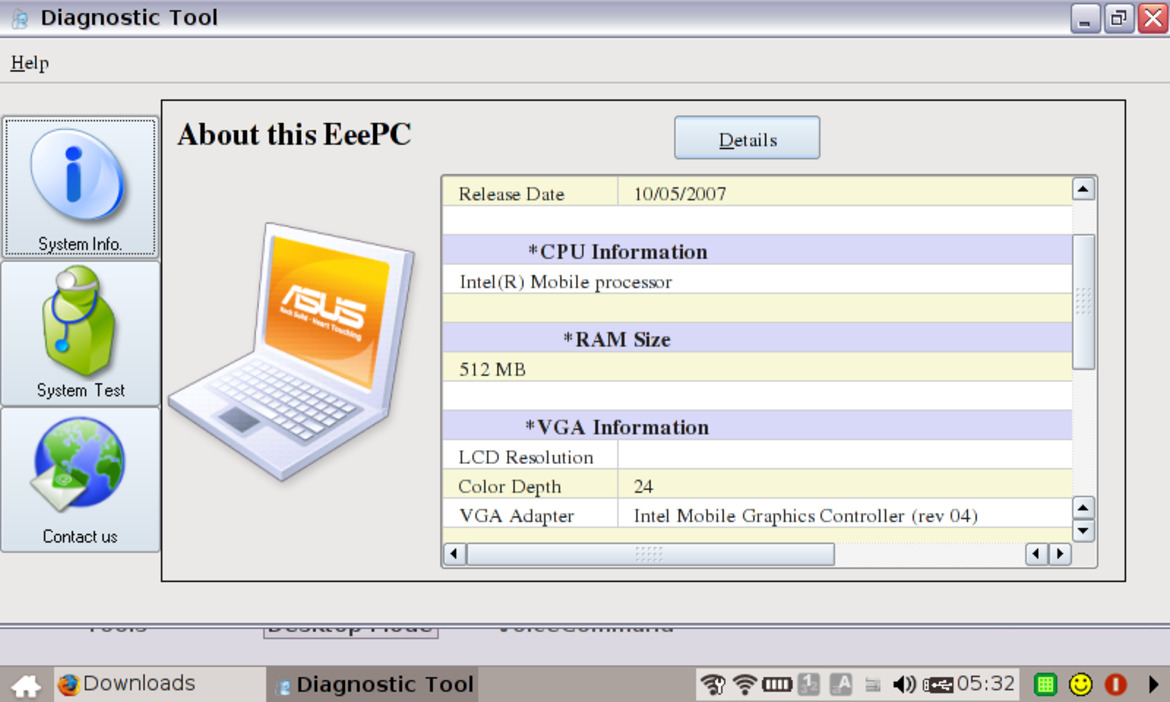Click the horizontal scrollbar's far-left arrow
This screenshot has width=1170, height=702.
pos(454,554)
